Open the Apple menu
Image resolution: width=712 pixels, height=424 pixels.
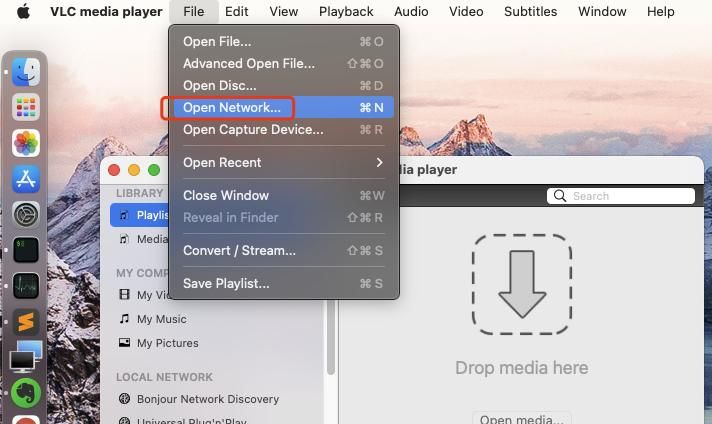coord(23,11)
